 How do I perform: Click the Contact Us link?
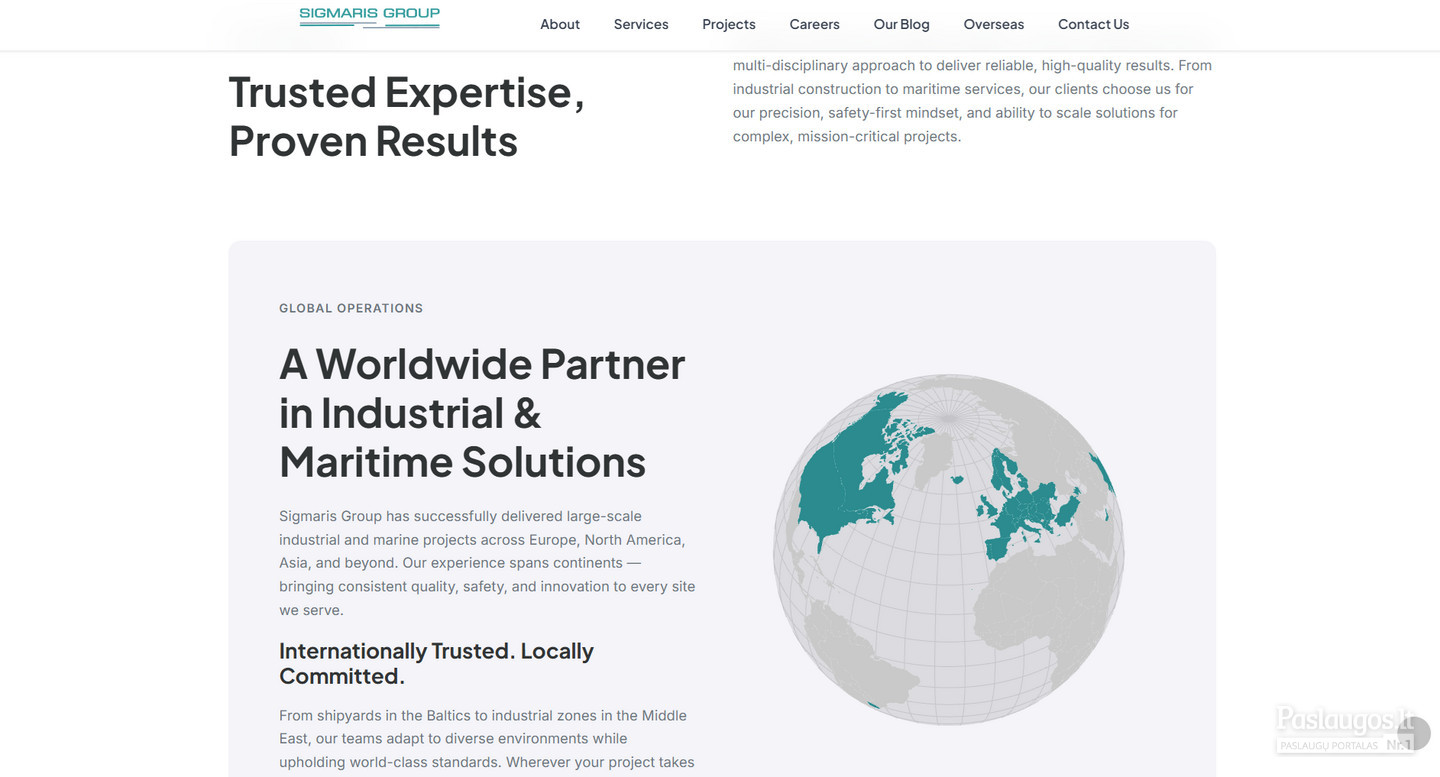click(x=1094, y=24)
